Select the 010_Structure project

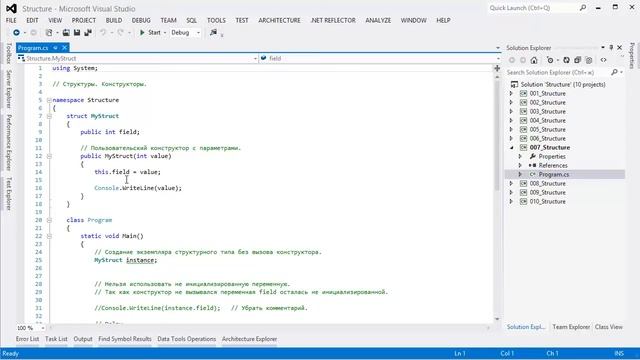(547, 201)
